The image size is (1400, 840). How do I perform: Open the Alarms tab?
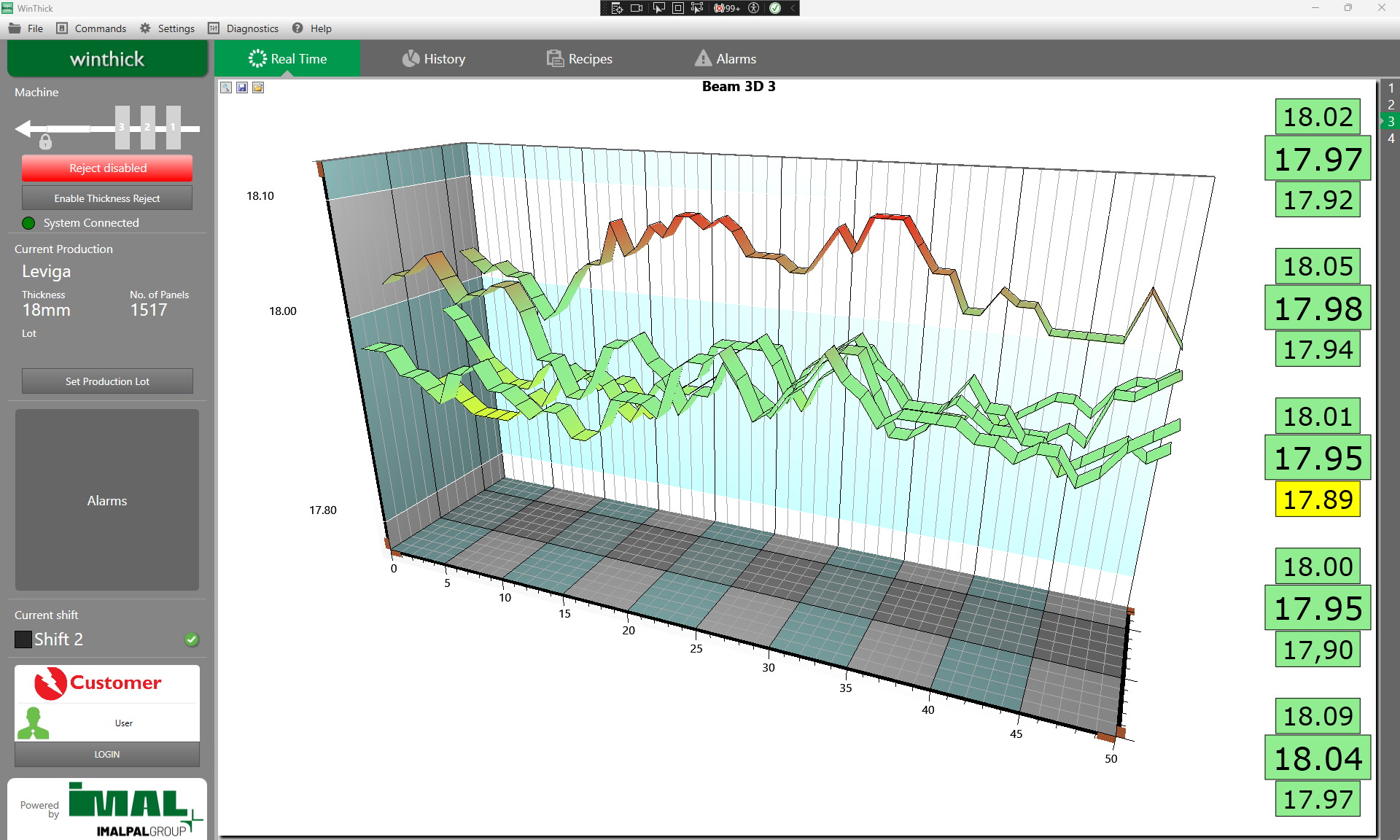[x=726, y=59]
